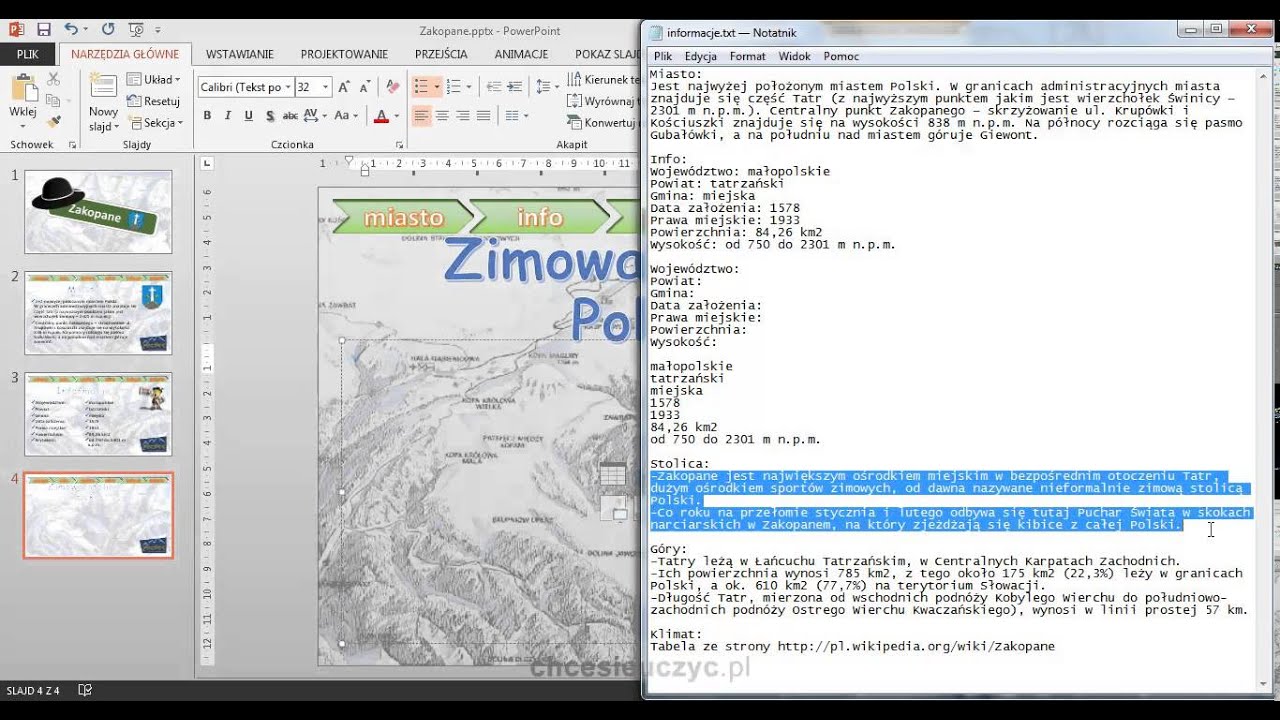Insert a new slide with the Nowy slajd icon
Image resolution: width=1280 pixels, height=720 pixels.
coord(102,87)
